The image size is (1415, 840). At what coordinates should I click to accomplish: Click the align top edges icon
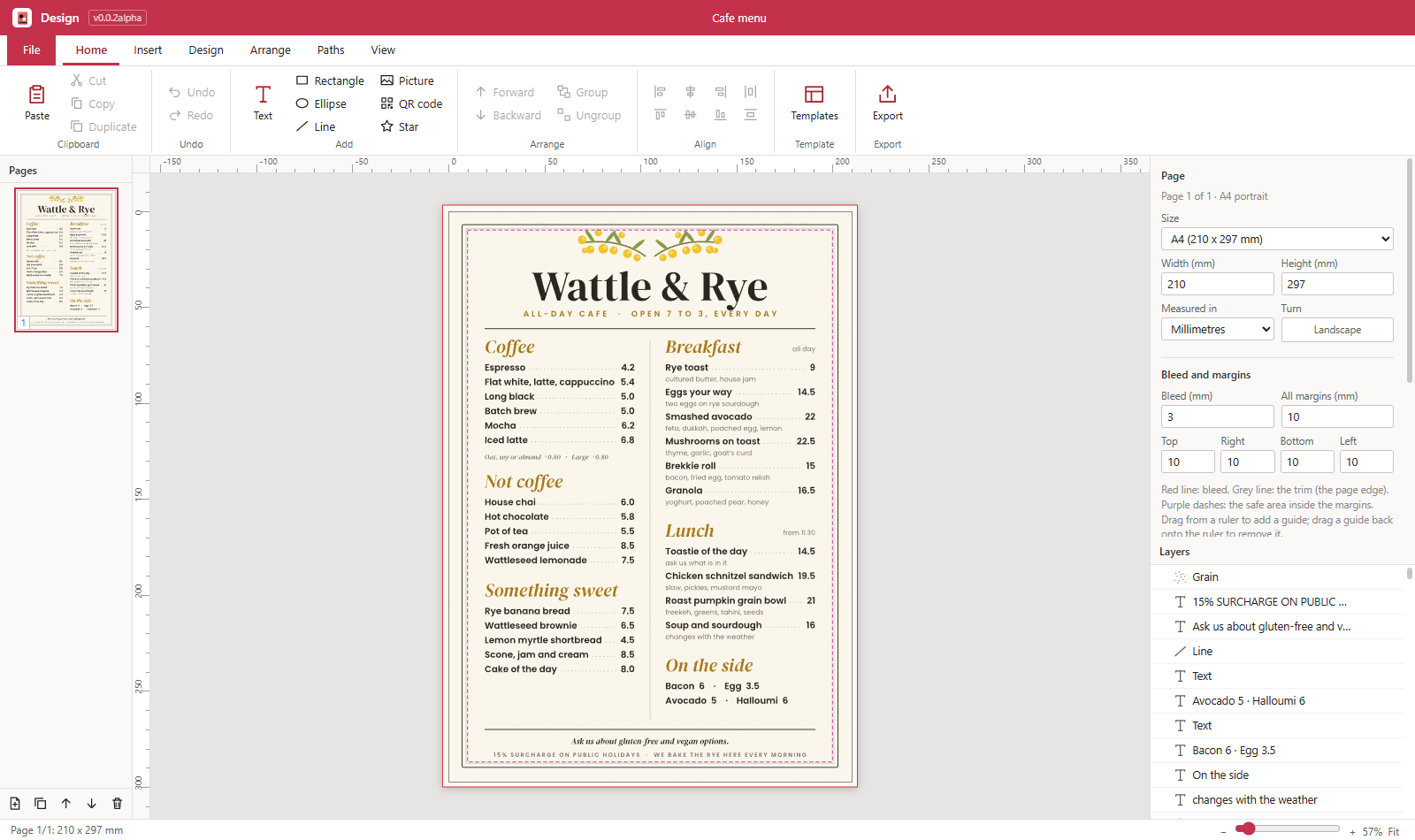pos(660,115)
